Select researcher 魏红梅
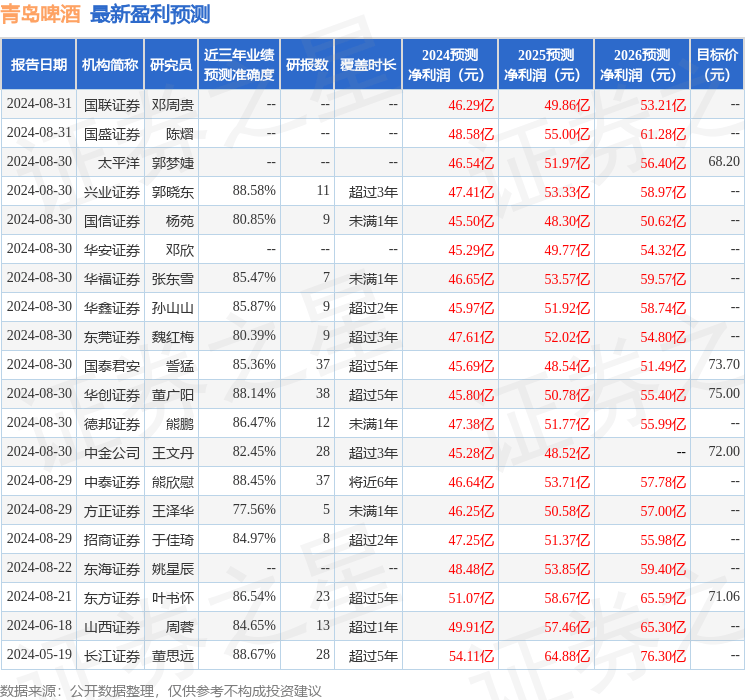 coord(172,337)
